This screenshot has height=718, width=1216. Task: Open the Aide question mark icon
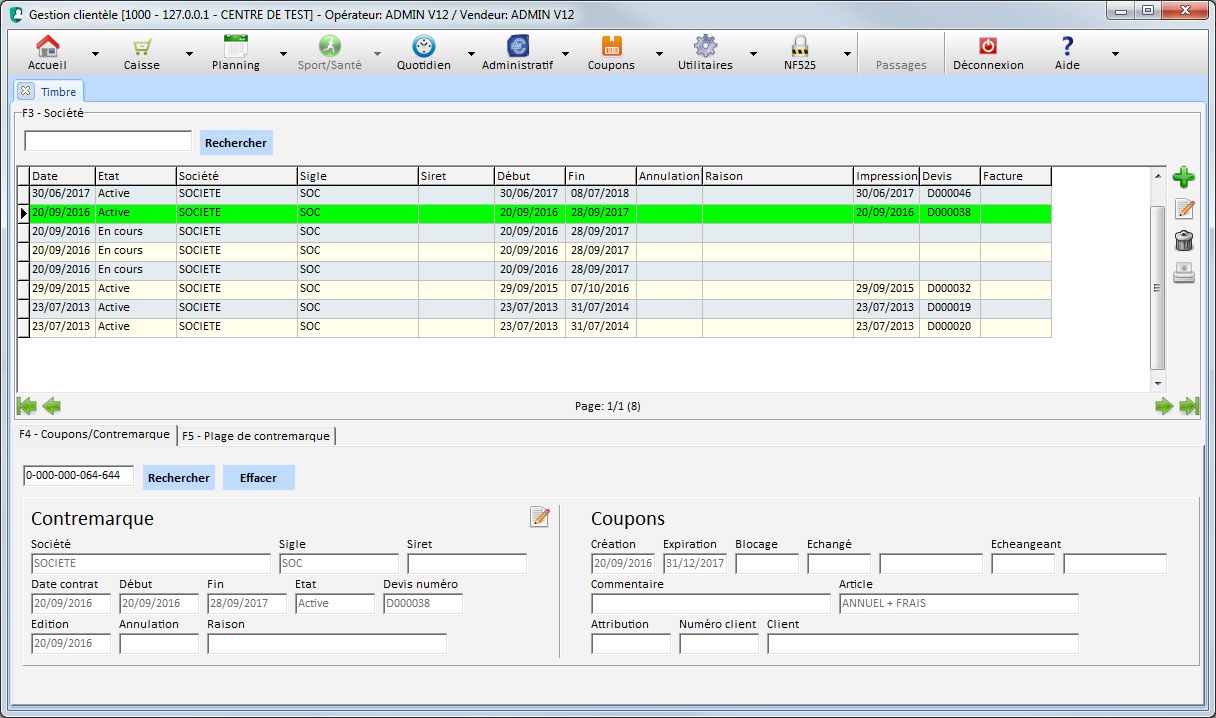pyautogui.click(x=1067, y=46)
